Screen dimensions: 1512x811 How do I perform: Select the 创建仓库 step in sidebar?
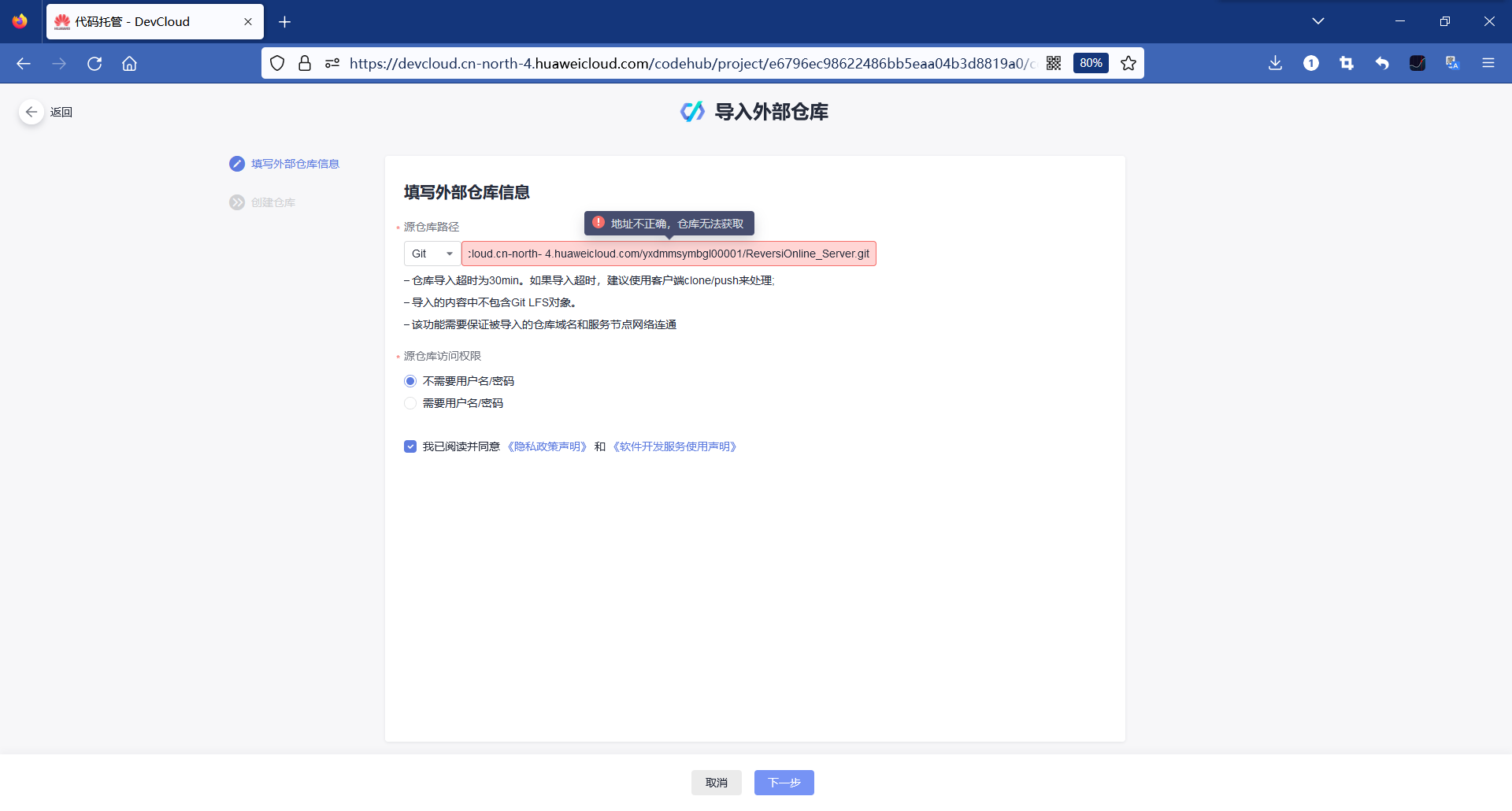click(272, 202)
